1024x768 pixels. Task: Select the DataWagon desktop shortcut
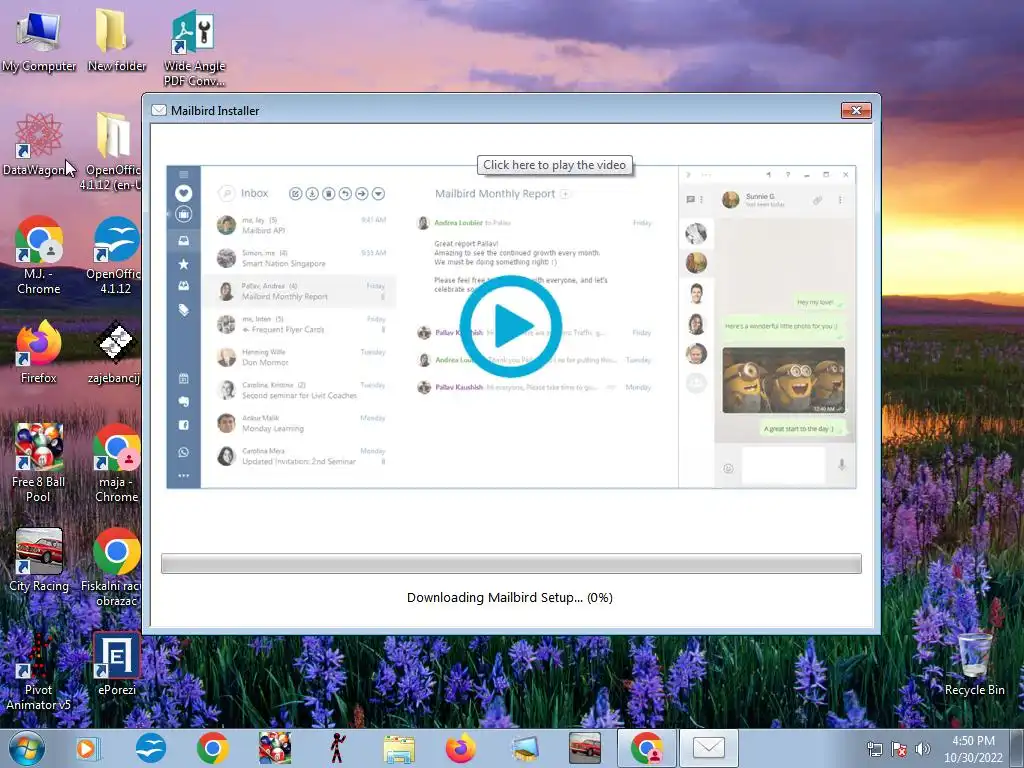(x=39, y=145)
